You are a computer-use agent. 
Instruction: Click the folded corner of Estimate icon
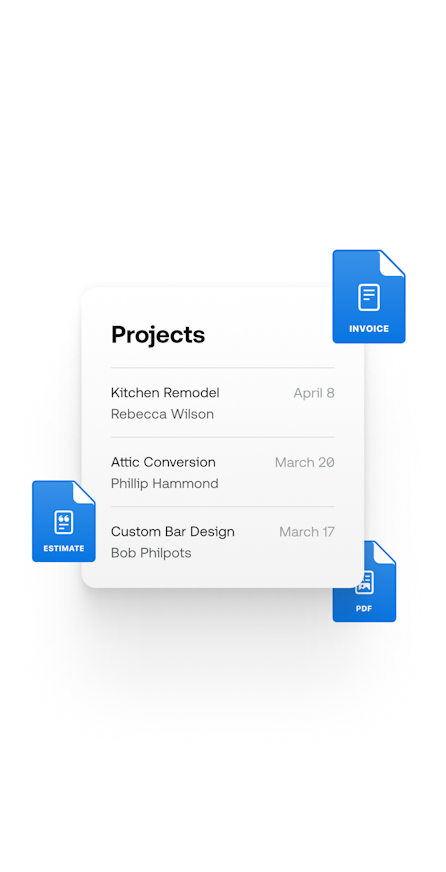pos(83,492)
